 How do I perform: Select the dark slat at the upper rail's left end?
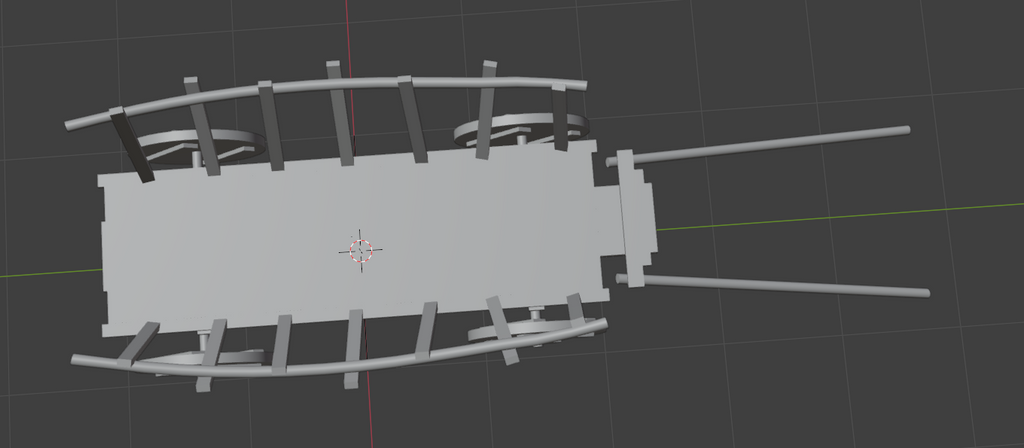pyautogui.click(x=131, y=145)
